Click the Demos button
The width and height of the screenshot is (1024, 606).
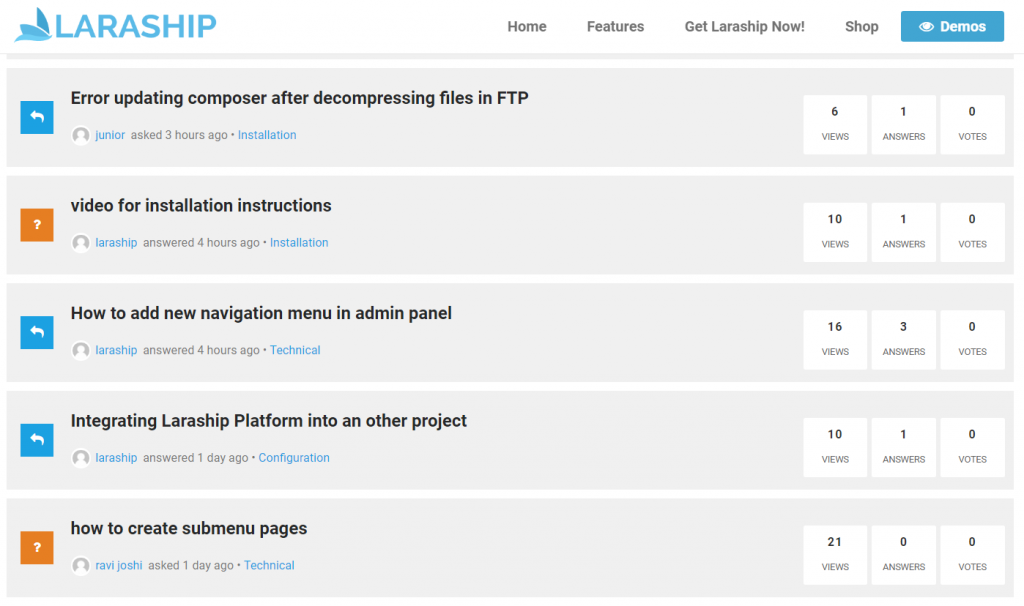coord(952,26)
